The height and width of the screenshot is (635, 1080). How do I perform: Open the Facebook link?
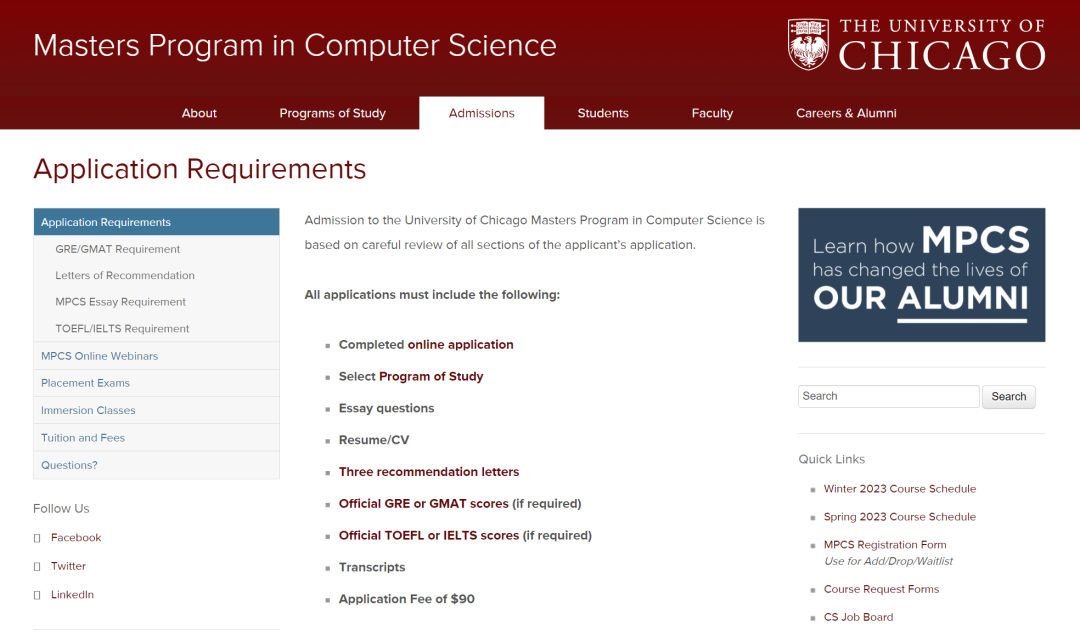[x=76, y=537]
